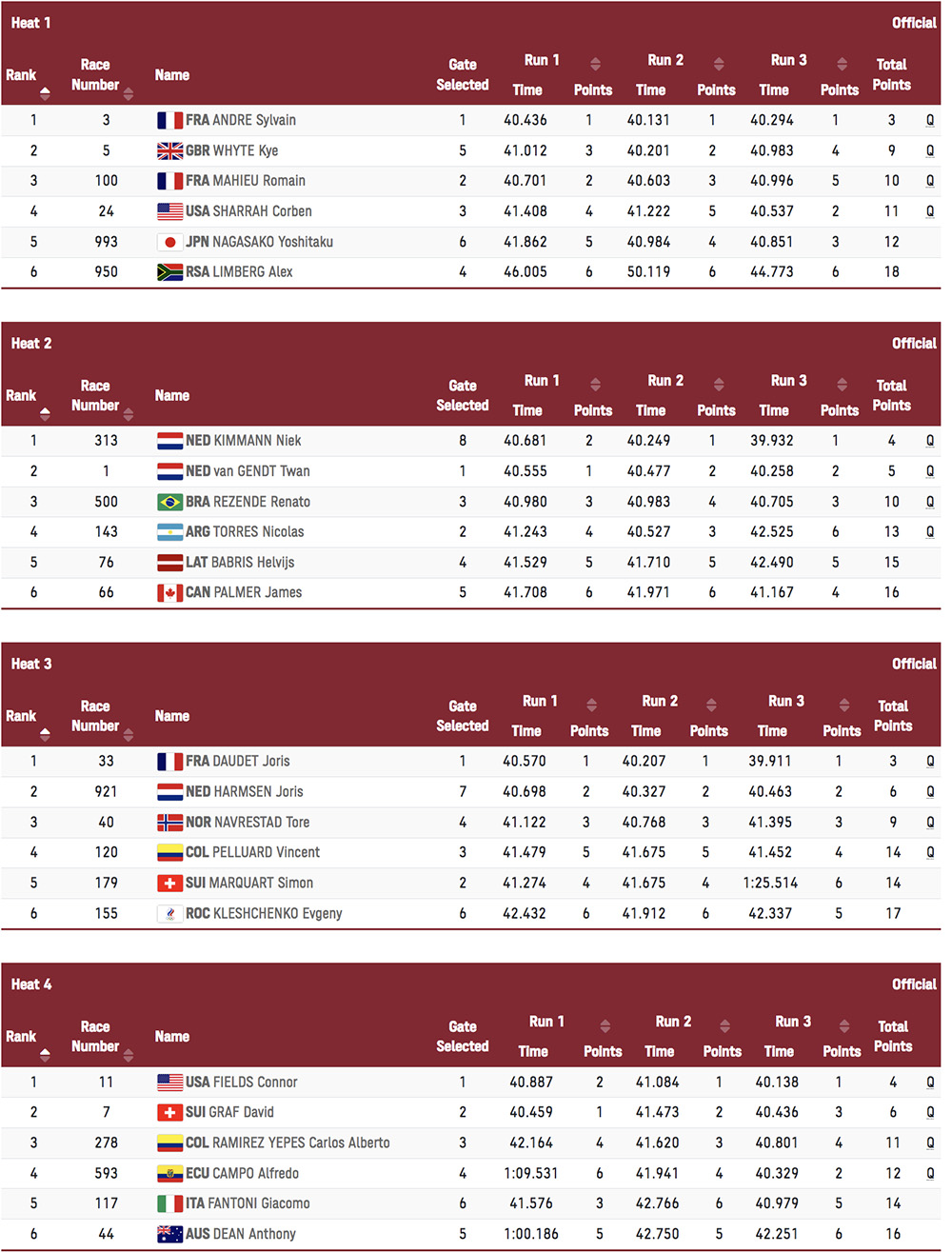Sort Heat 1 by Race Number arrow
This screenshot has width=952, height=1252.
pyautogui.click(x=129, y=93)
